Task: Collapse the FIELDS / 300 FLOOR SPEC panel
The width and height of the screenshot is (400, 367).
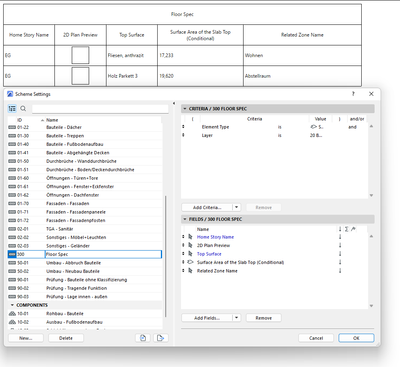Action: pos(185,219)
